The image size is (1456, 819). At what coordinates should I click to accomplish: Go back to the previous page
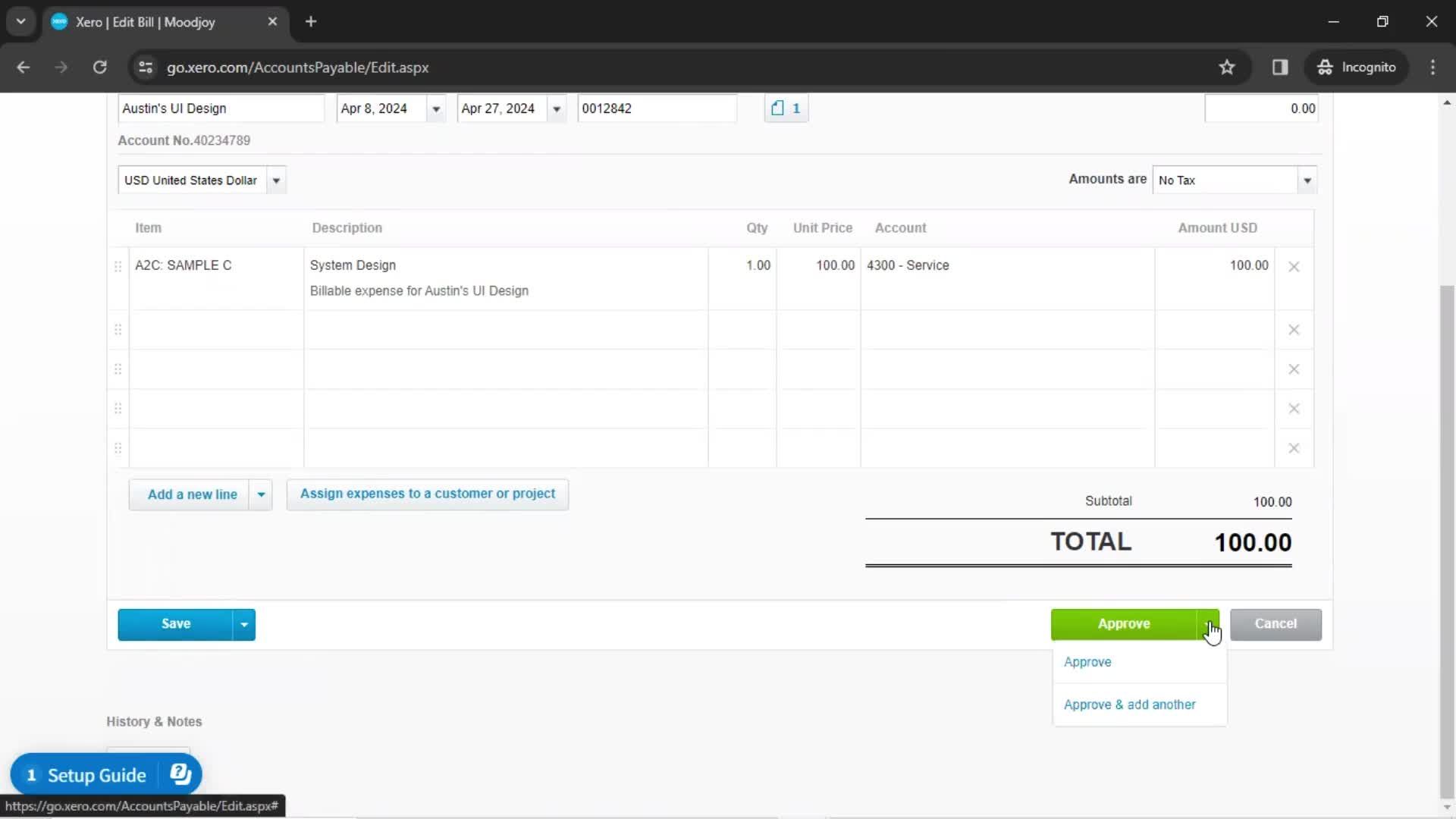[x=24, y=67]
